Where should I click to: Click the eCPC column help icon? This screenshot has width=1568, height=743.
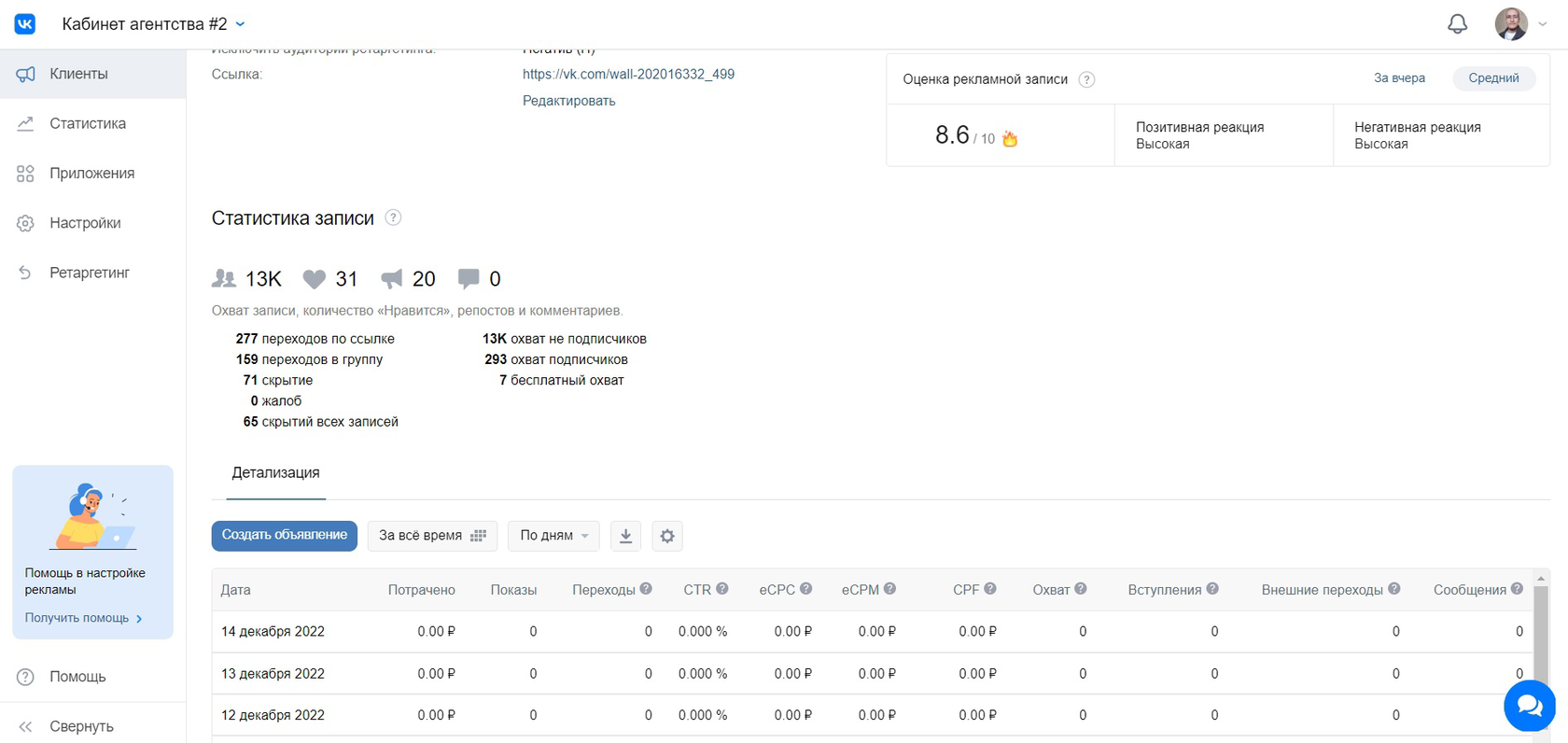click(806, 589)
